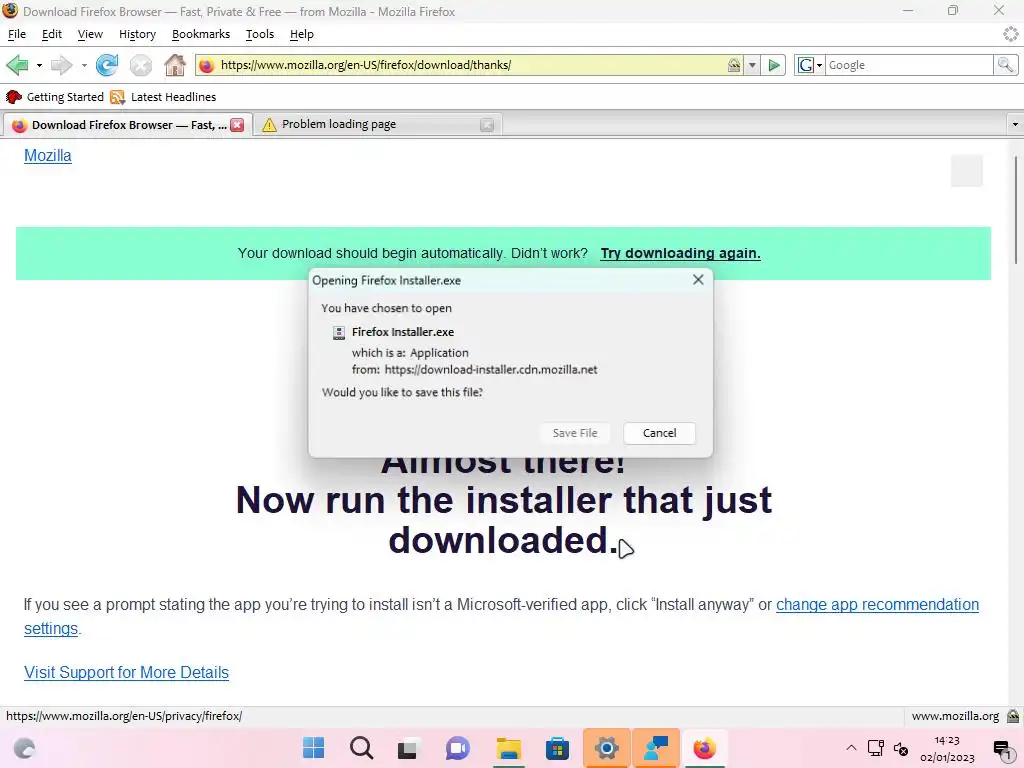
Task: Click the muted volume tray icon
Action: (x=901, y=749)
